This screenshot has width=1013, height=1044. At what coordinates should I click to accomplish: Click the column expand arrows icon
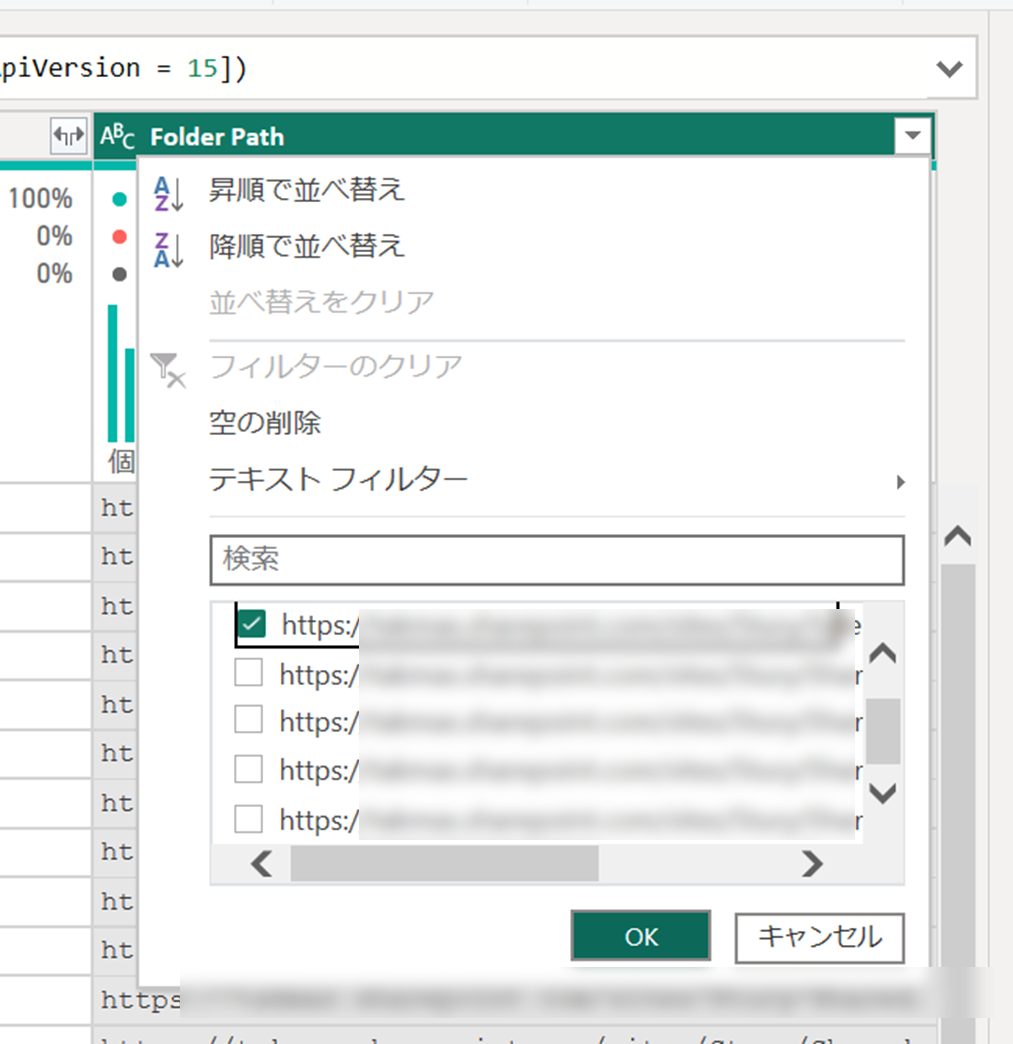click(69, 136)
